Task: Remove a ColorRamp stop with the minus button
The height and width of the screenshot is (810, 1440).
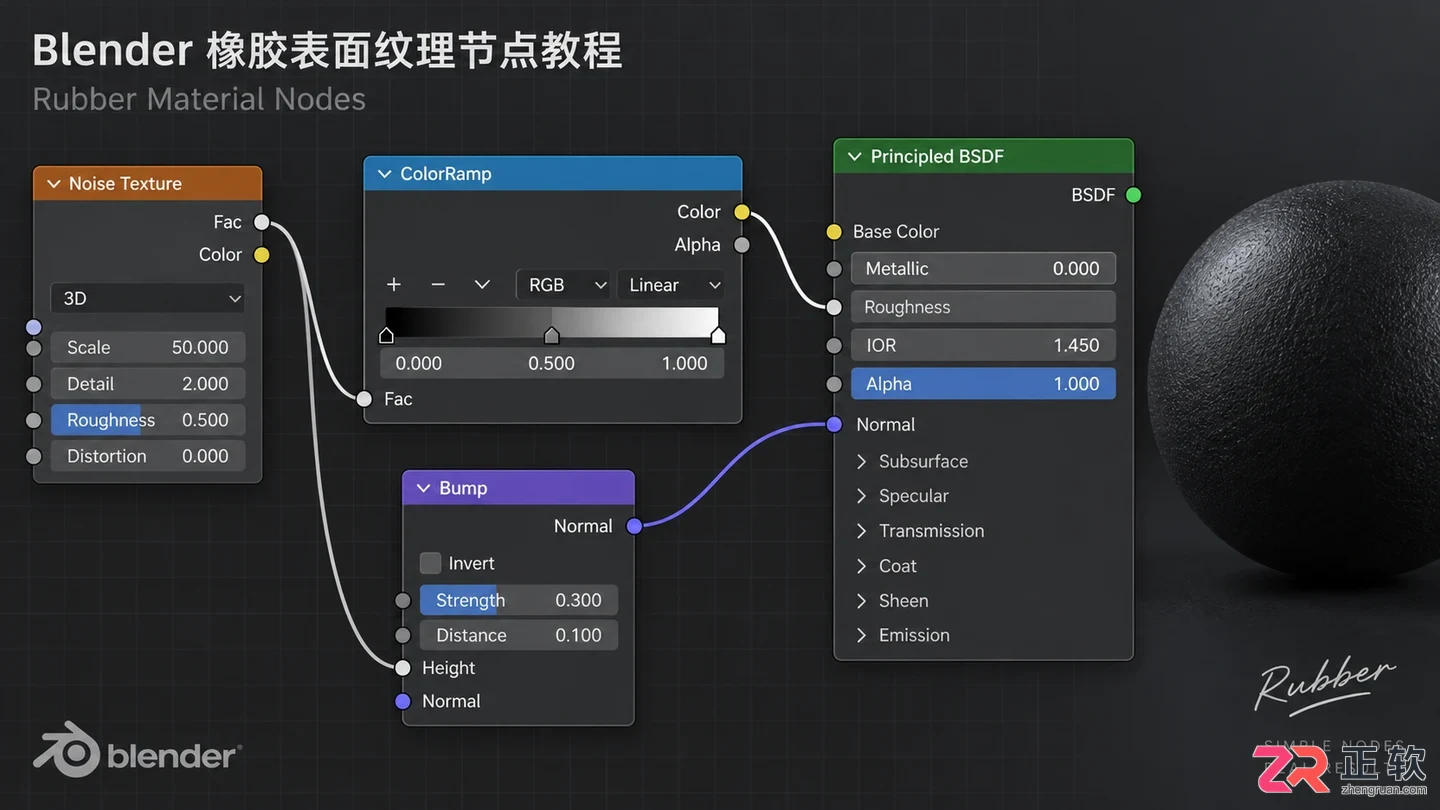Action: pos(438,285)
